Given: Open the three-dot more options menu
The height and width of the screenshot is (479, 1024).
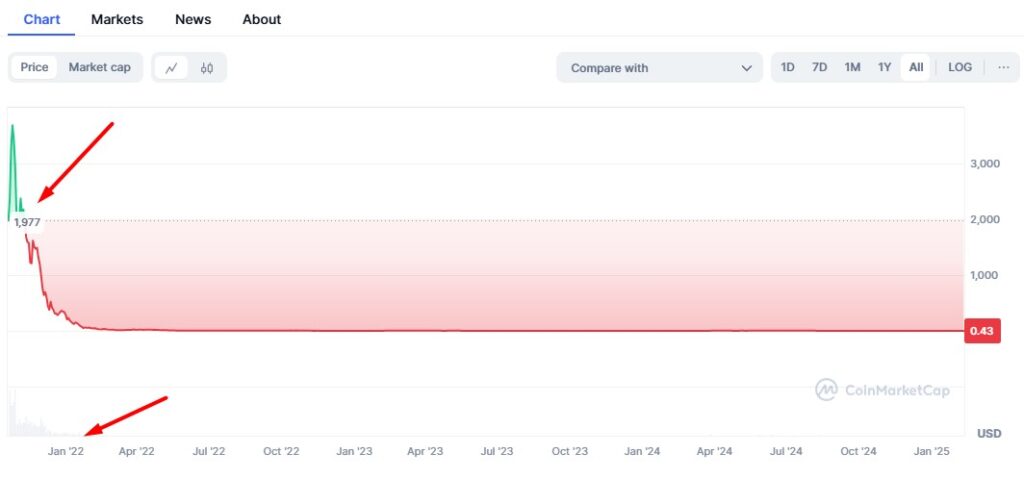Looking at the screenshot, I should tap(1002, 67).
